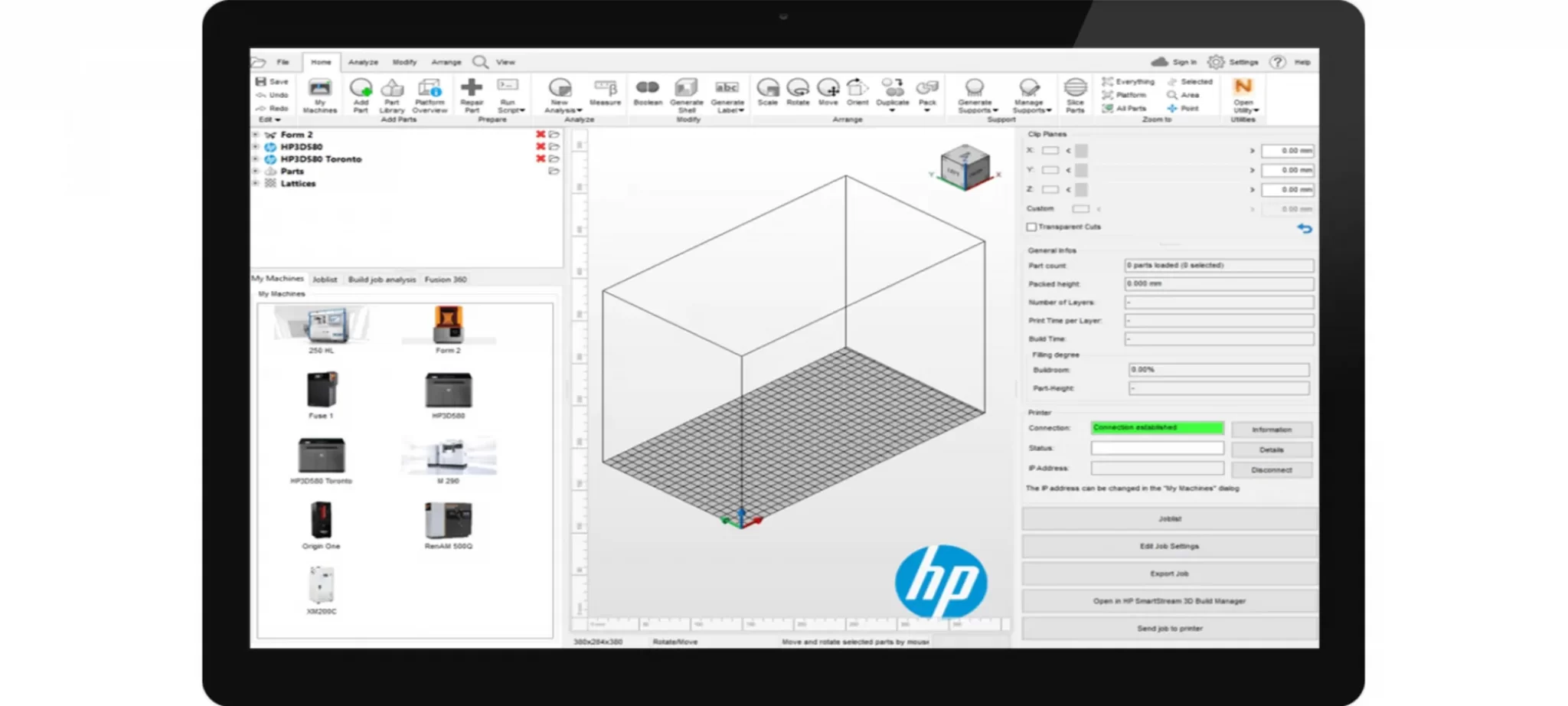
Task: Select the Move tool
Action: [828, 92]
